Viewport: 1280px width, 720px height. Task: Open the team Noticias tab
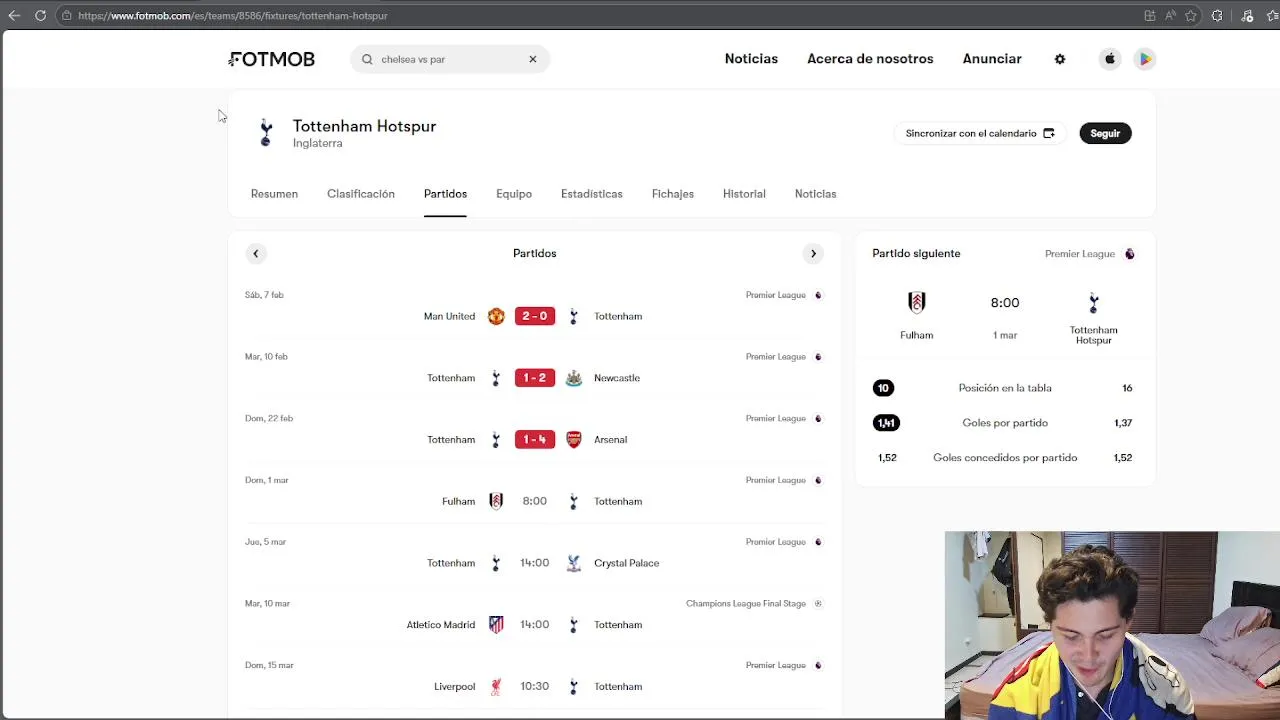(x=815, y=194)
